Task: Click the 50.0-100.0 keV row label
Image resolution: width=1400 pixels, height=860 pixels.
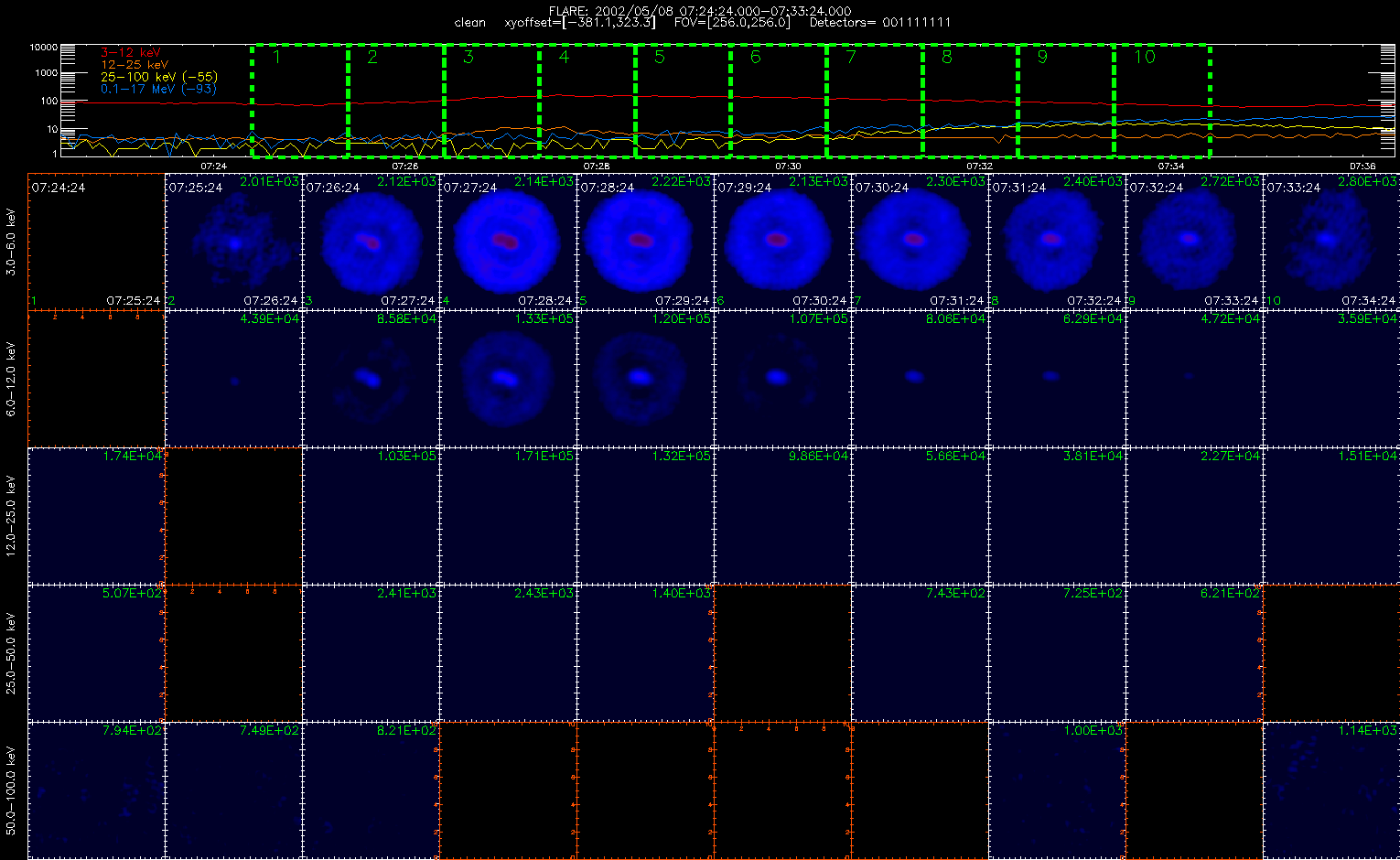Action: coord(11,790)
